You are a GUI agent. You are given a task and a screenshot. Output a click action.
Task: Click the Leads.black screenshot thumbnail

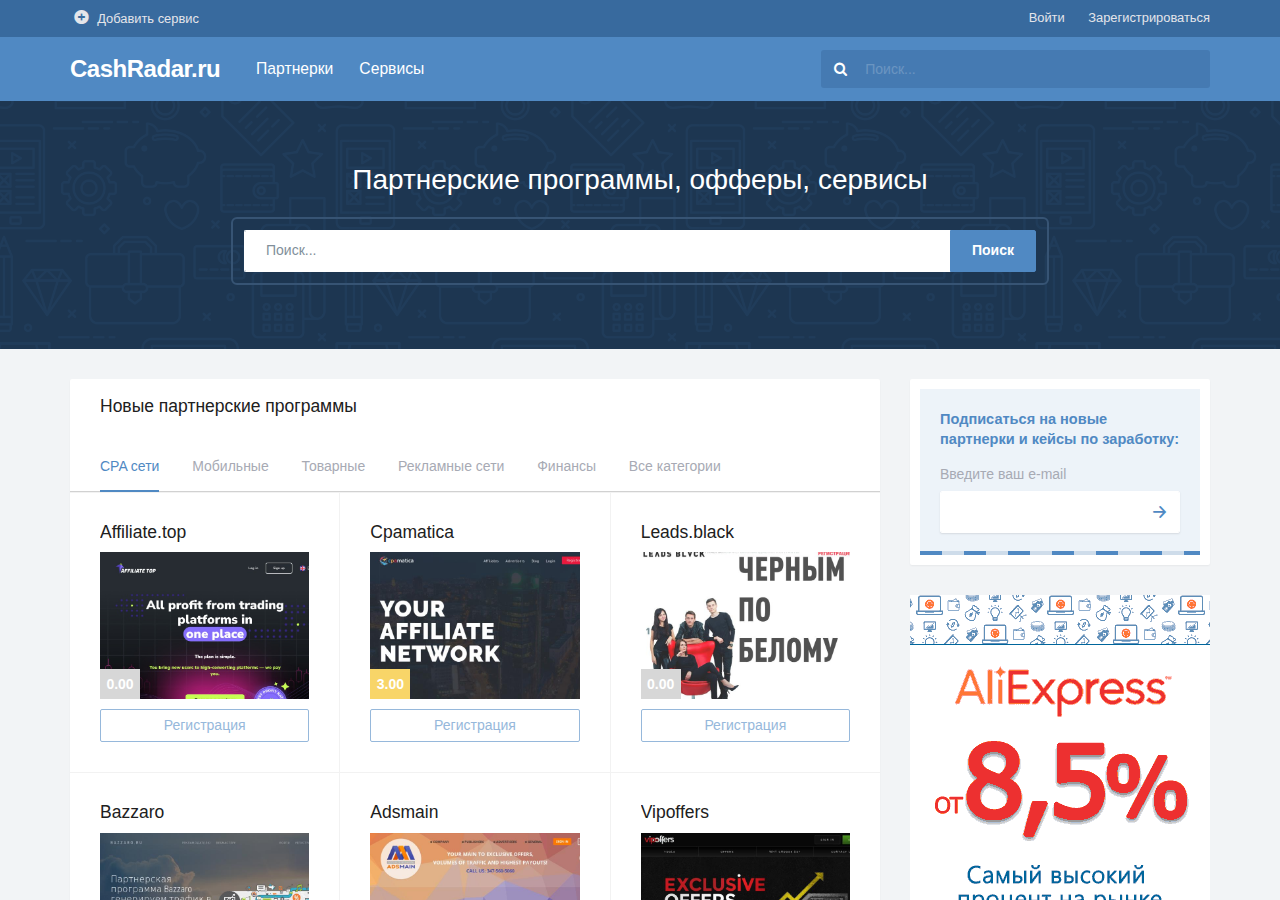click(745, 625)
